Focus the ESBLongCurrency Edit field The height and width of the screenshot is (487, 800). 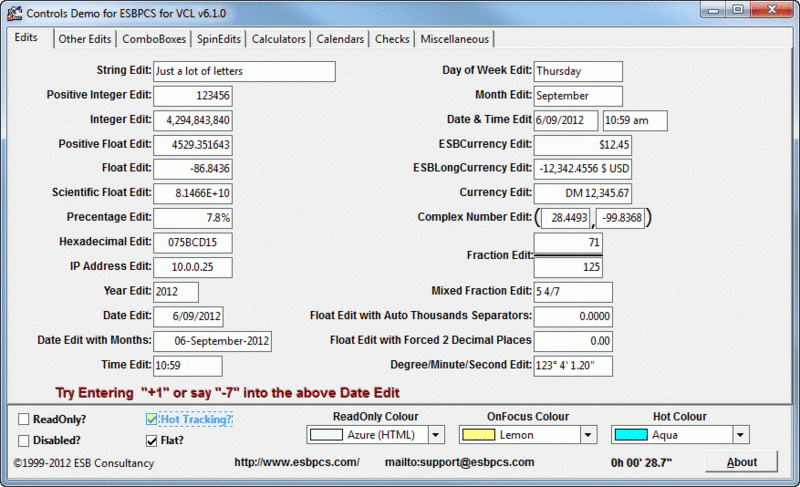583,169
